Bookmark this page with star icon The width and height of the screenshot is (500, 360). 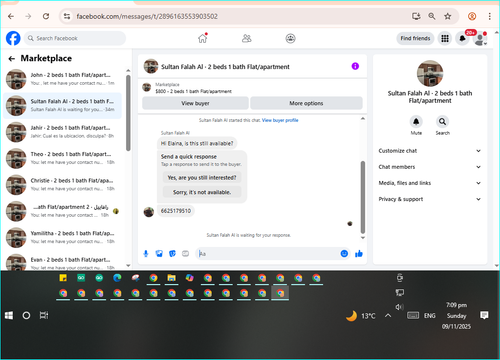tap(448, 16)
